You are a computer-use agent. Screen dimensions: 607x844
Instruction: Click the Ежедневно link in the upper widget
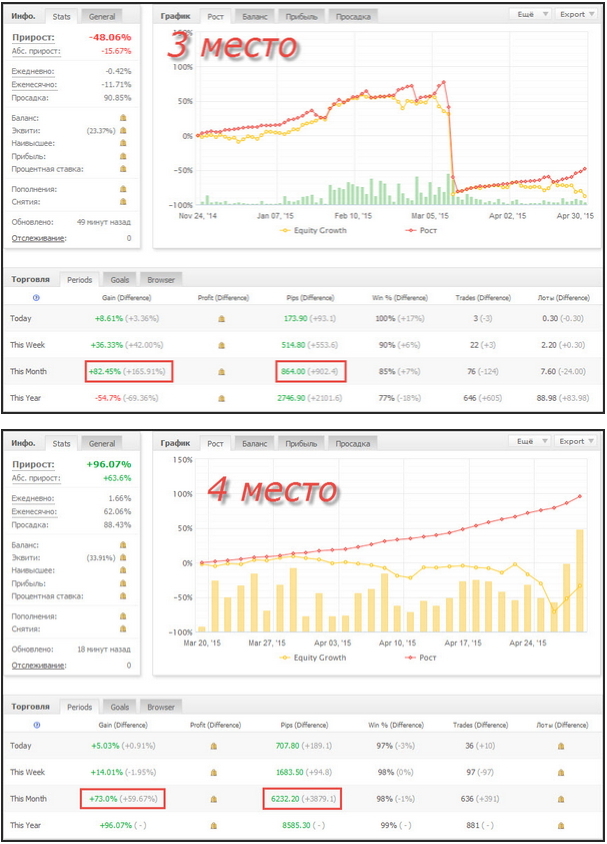33,71
